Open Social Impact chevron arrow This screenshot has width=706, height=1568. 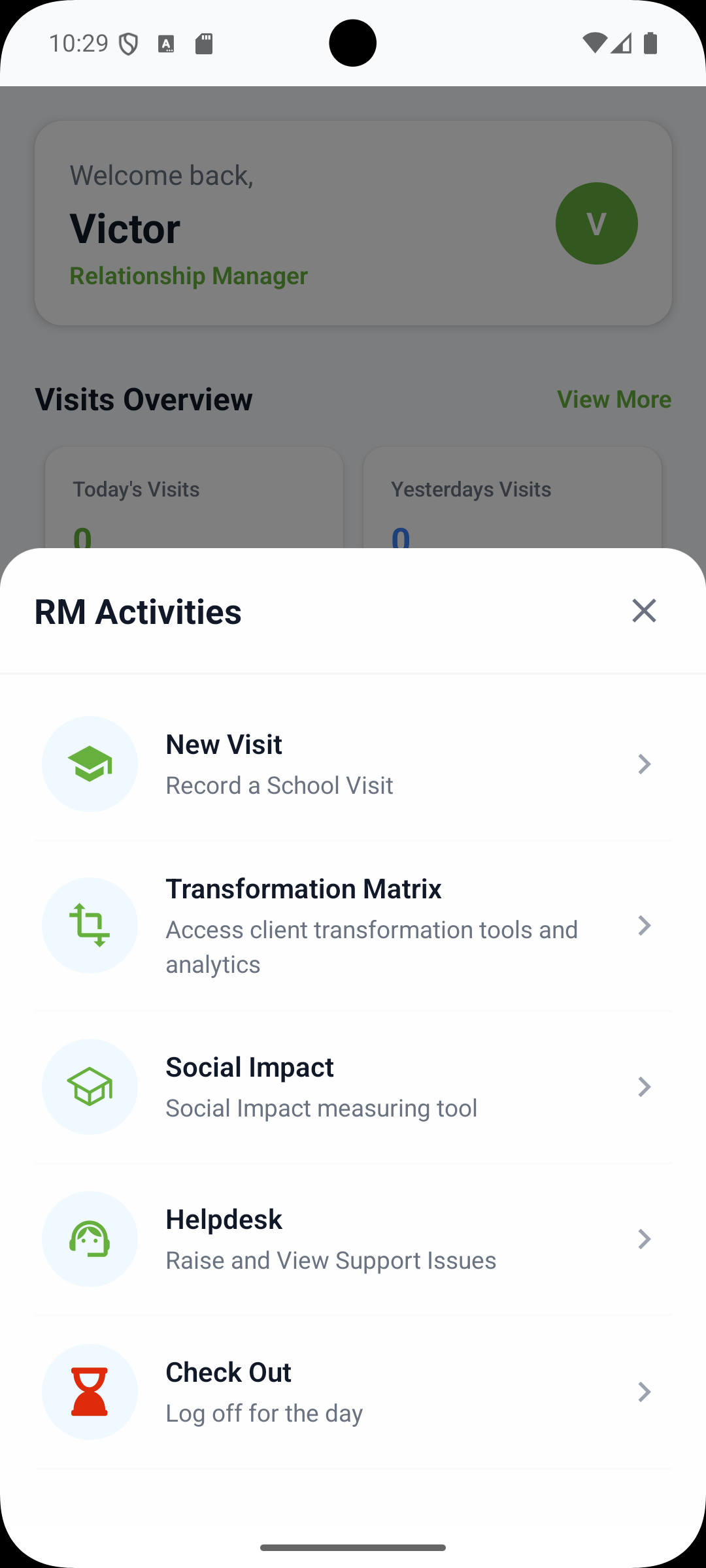[x=644, y=1086]
